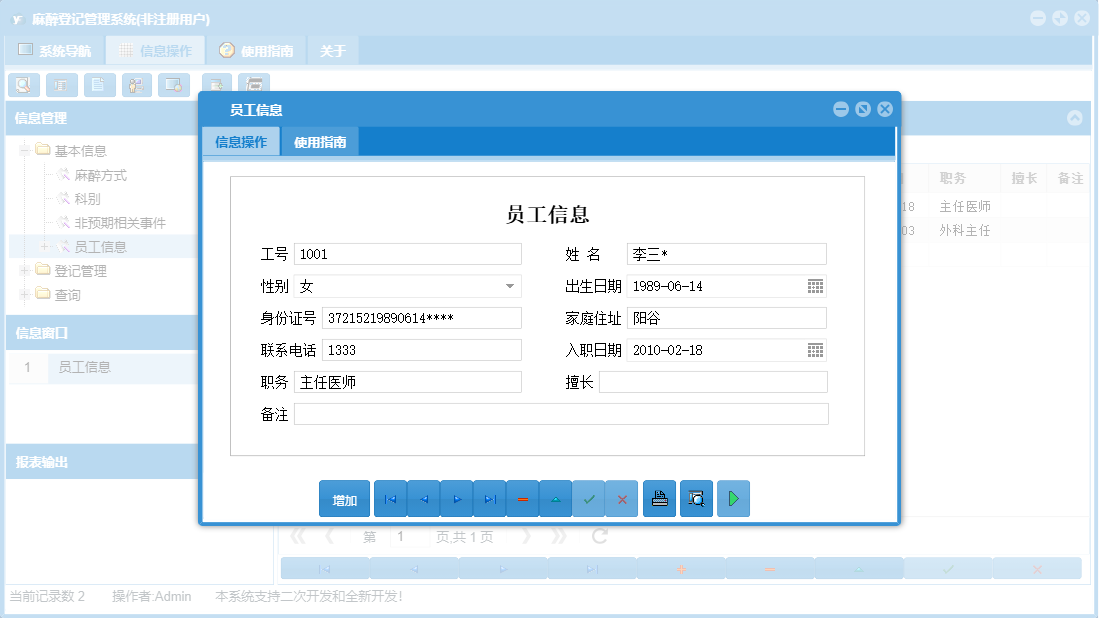Cancel edits with the red X icon
The width and height of the screenshot is (1099, 618).
point(622,498)
